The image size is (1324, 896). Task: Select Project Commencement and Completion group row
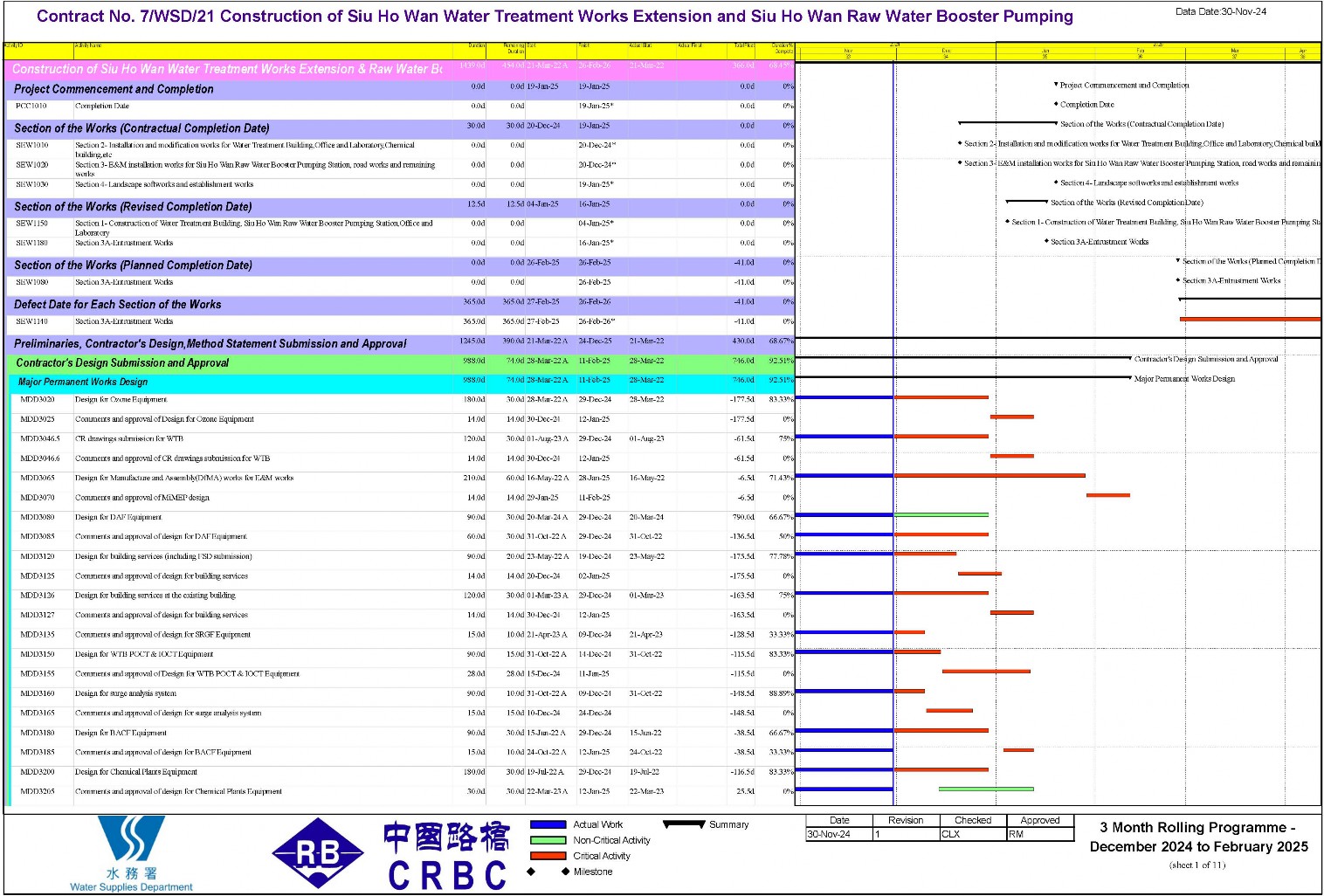pyautogui.click(x=401, y=89)
